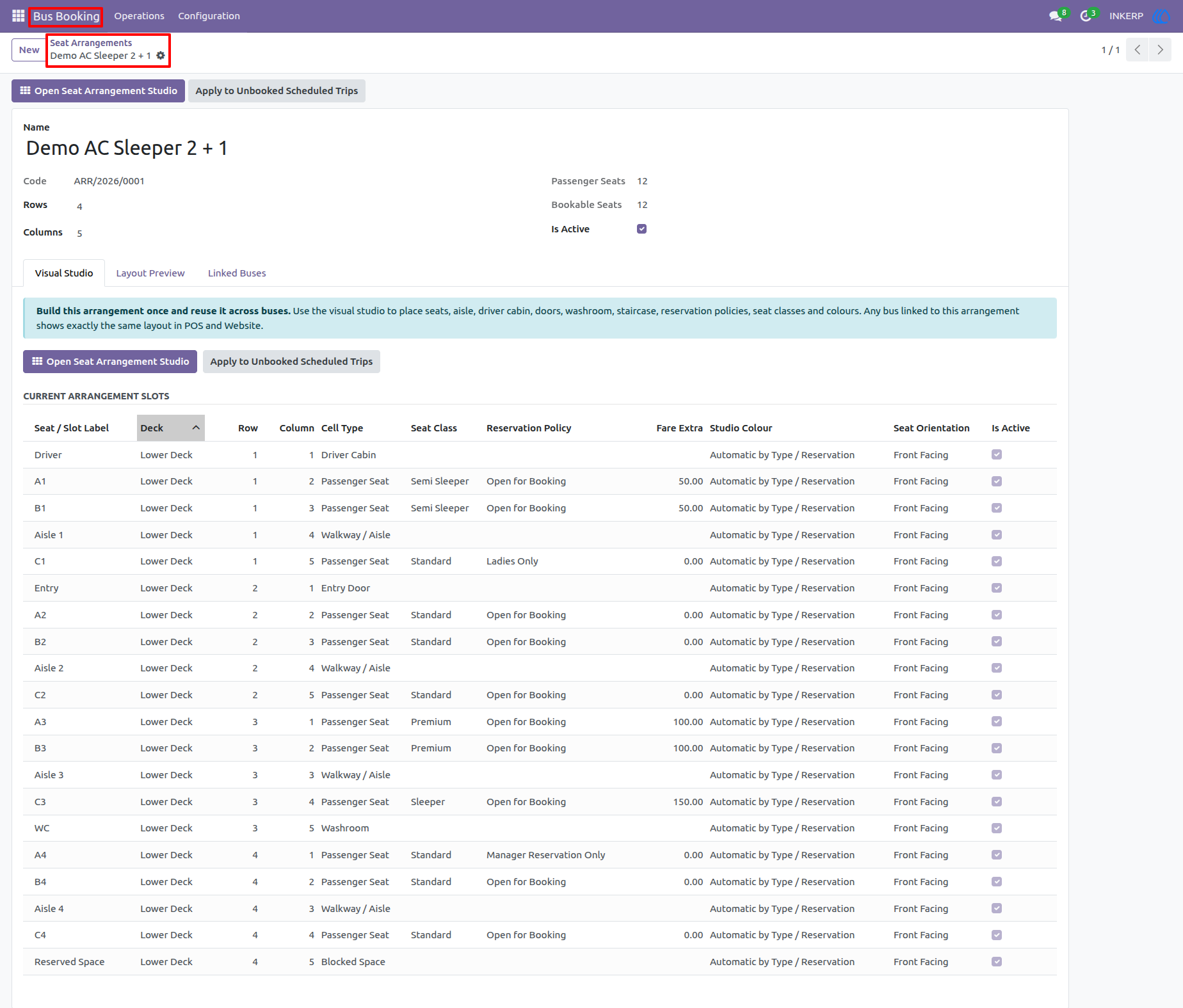The image size is (1183, 1008).
Task: Toggle the Is Active checkbox in form header
Action: (641, 229)
